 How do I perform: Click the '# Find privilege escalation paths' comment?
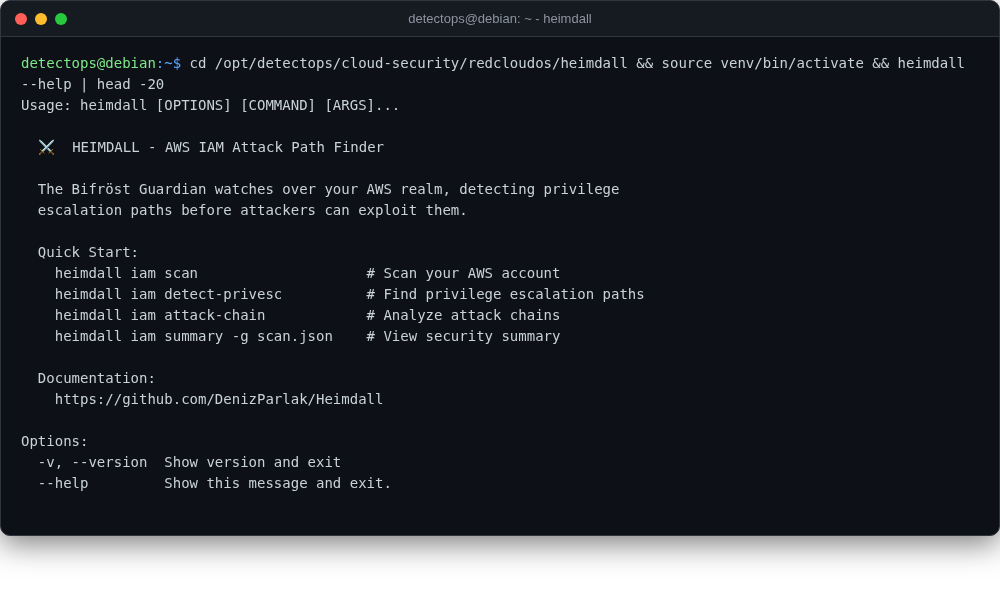pos(505,294)
